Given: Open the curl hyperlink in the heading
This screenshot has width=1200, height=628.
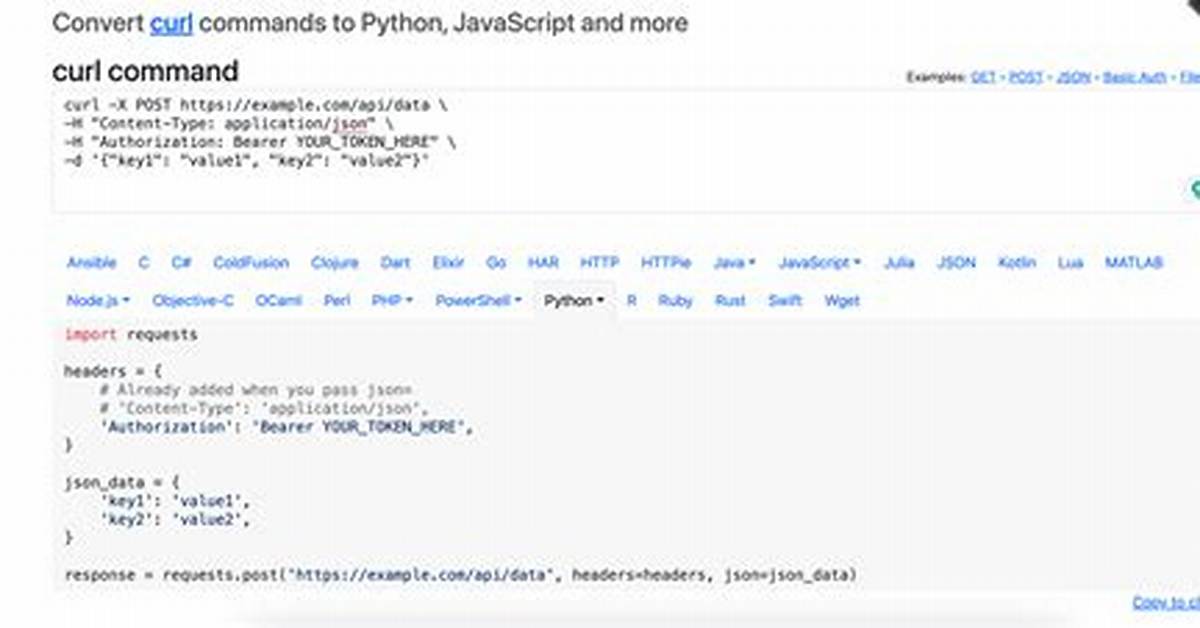Looking at the screenshot, I should [171, 23].
